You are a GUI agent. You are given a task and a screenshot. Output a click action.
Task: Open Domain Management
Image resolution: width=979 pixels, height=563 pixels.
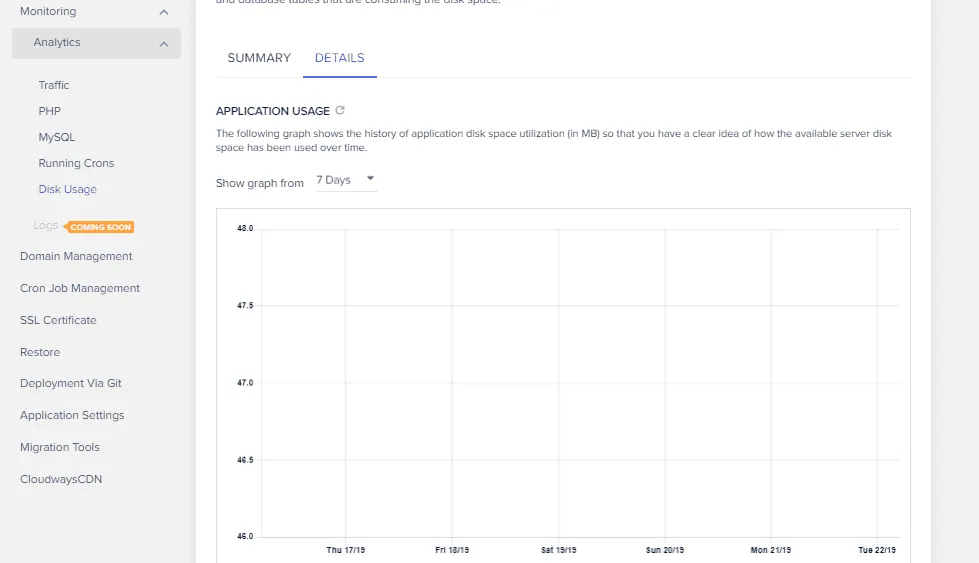pos(76,256)
